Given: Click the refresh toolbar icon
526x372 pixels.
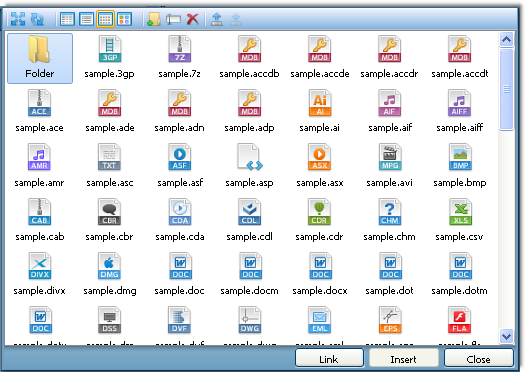Looking at the screenshot, I should click(37, 19).
